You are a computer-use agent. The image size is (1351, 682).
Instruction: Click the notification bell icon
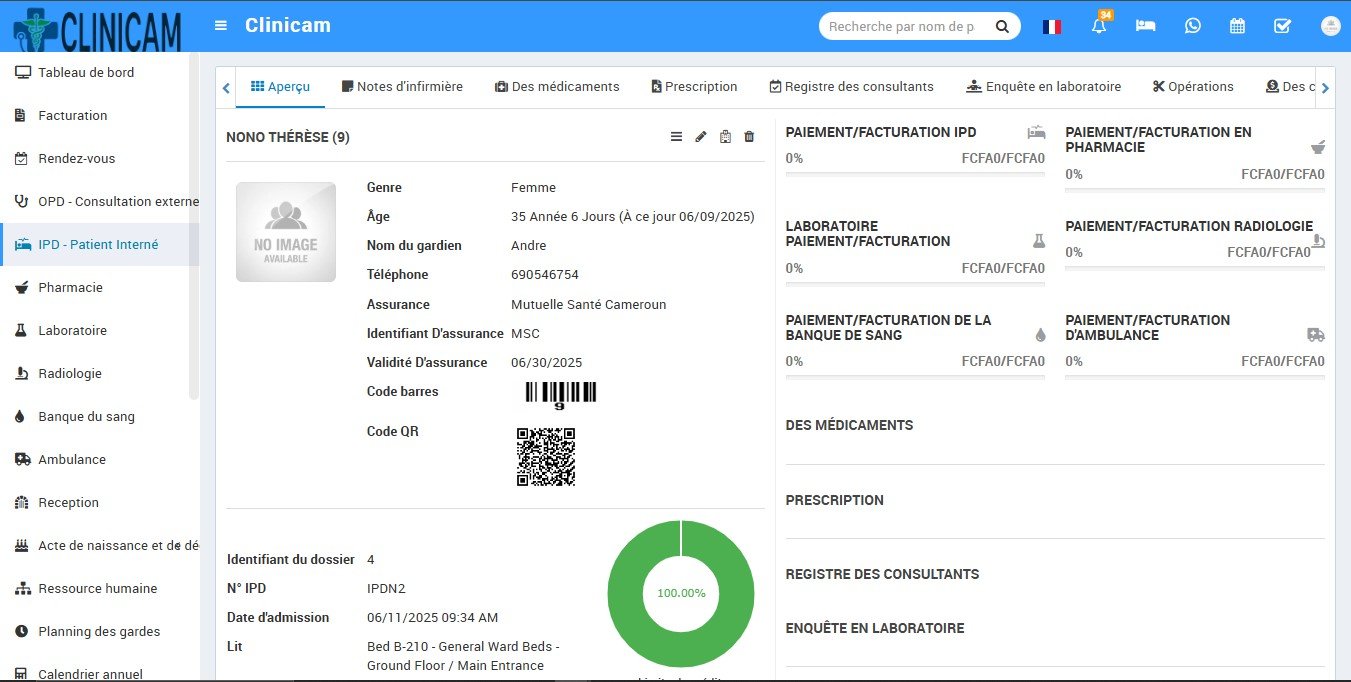pos(1099,27)
